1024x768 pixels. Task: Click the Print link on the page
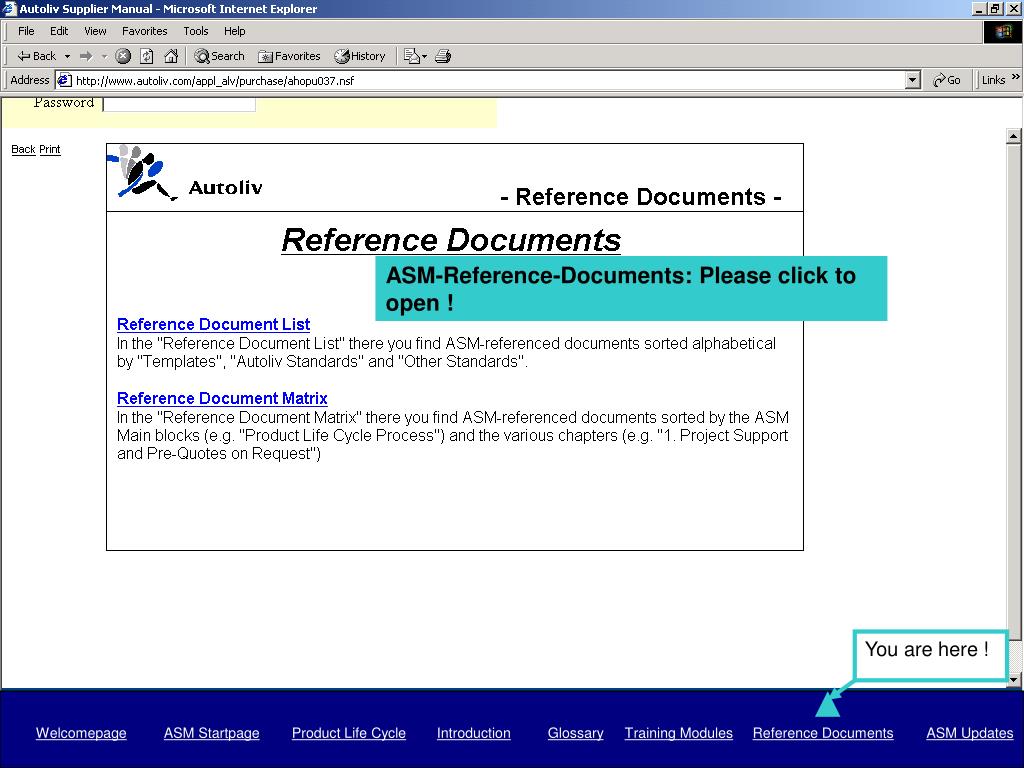(50, 150)
